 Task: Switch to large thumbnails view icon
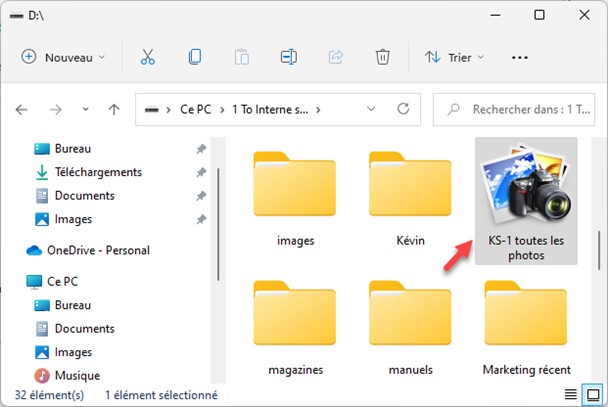click(592, 394)
